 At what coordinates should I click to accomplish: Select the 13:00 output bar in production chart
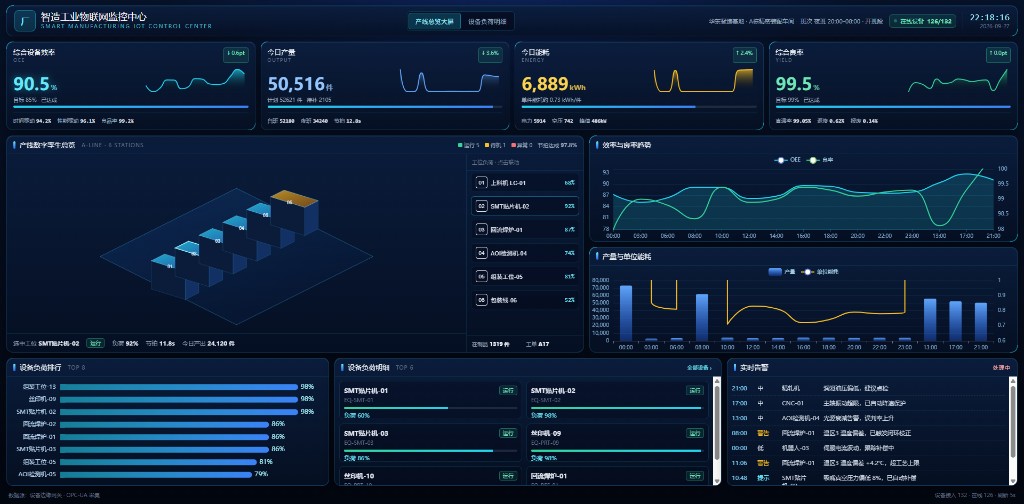[x=930, y=320]
